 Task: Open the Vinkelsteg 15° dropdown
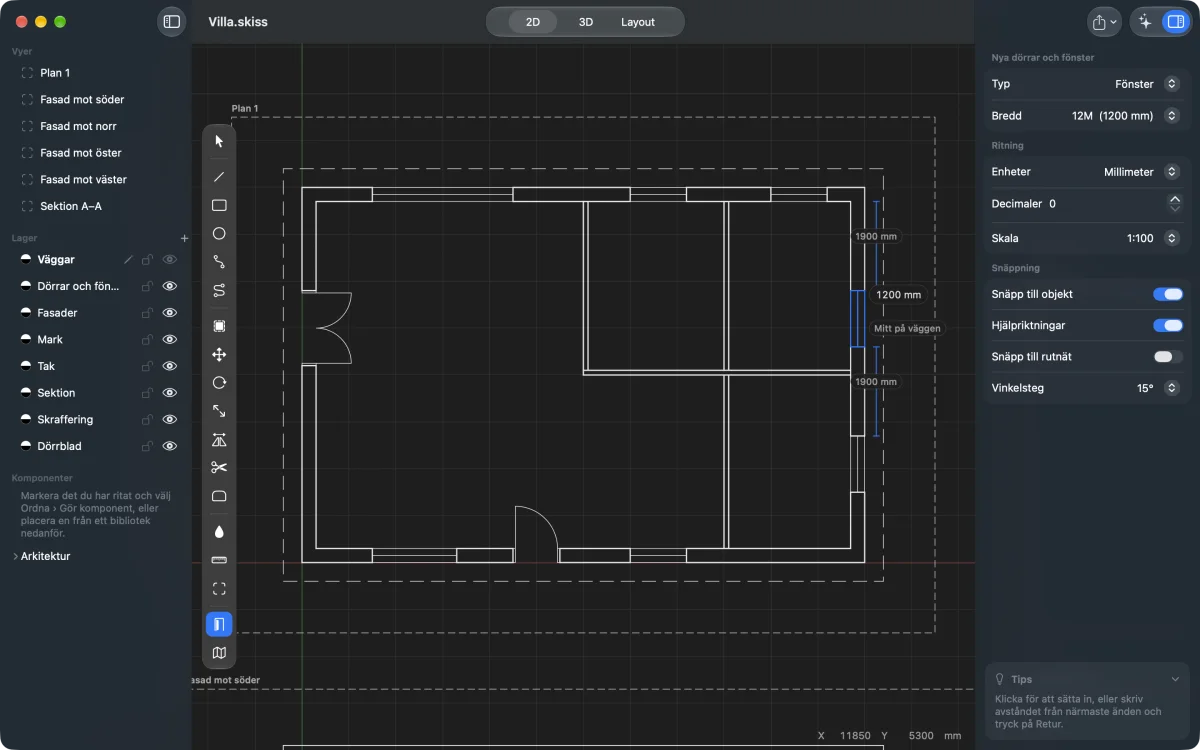tap(1172, 388)
